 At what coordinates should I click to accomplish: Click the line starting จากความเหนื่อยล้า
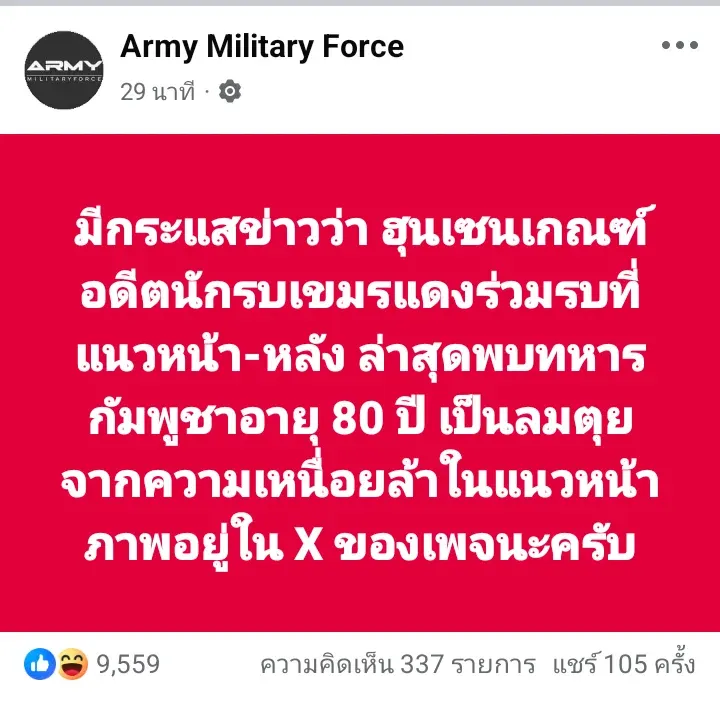click(360, 480)
